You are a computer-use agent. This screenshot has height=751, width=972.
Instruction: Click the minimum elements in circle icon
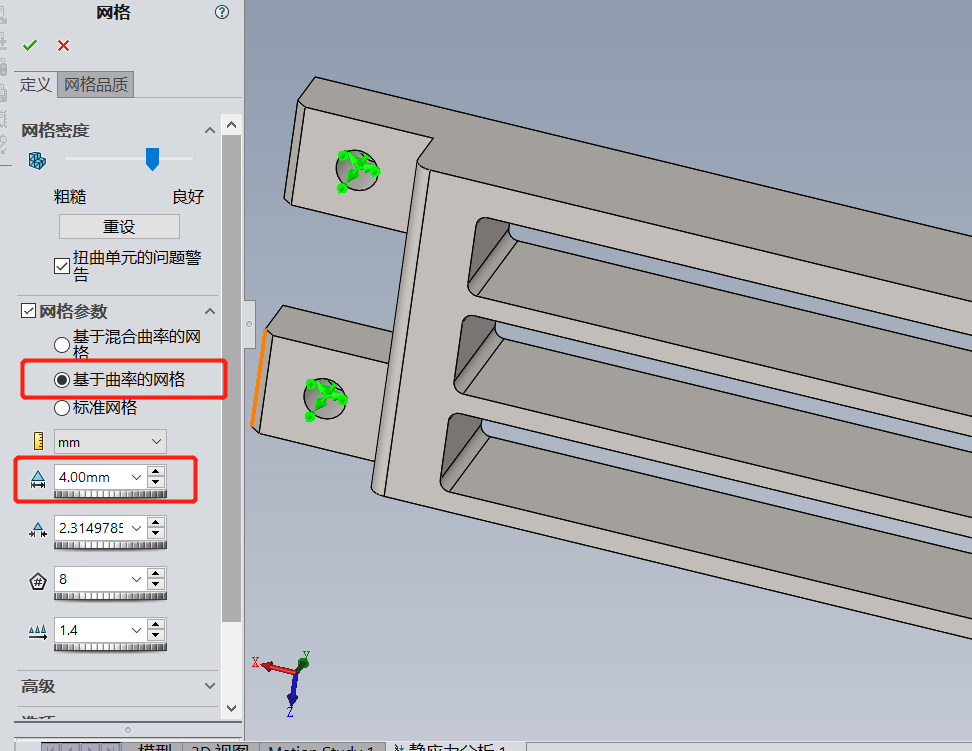tap(38, 581)
